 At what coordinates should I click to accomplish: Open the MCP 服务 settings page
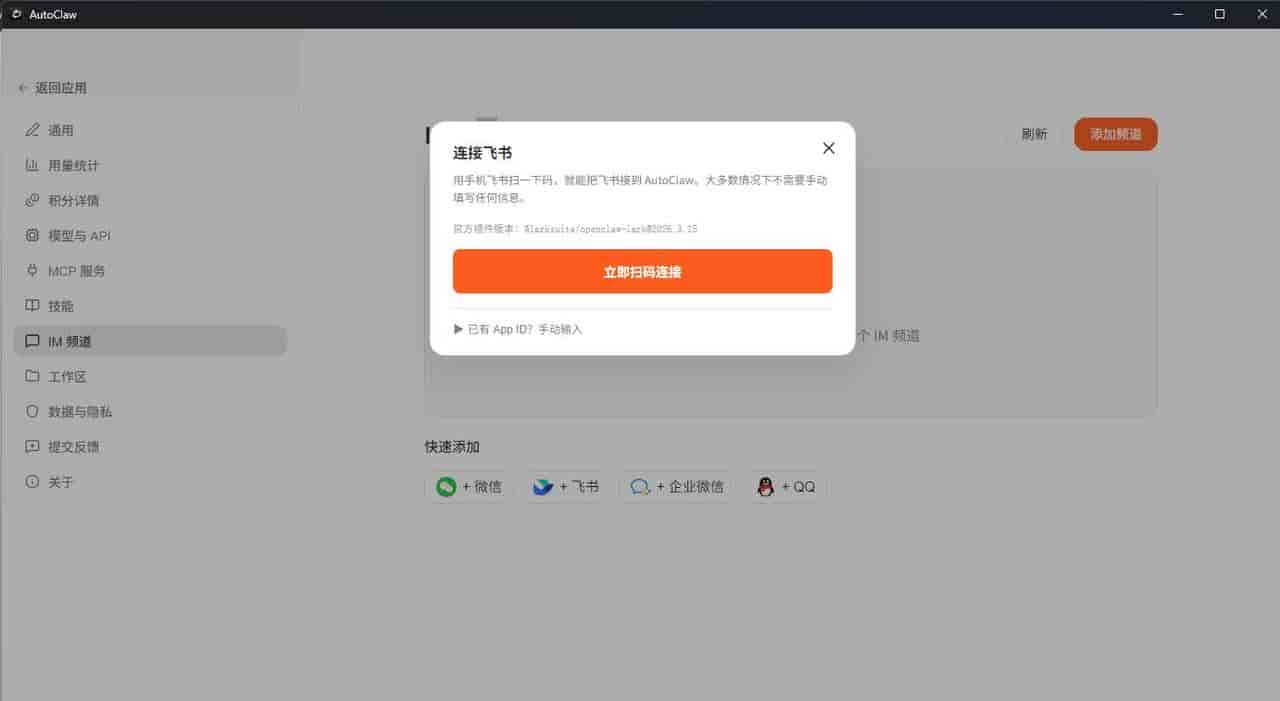(150, 271)
